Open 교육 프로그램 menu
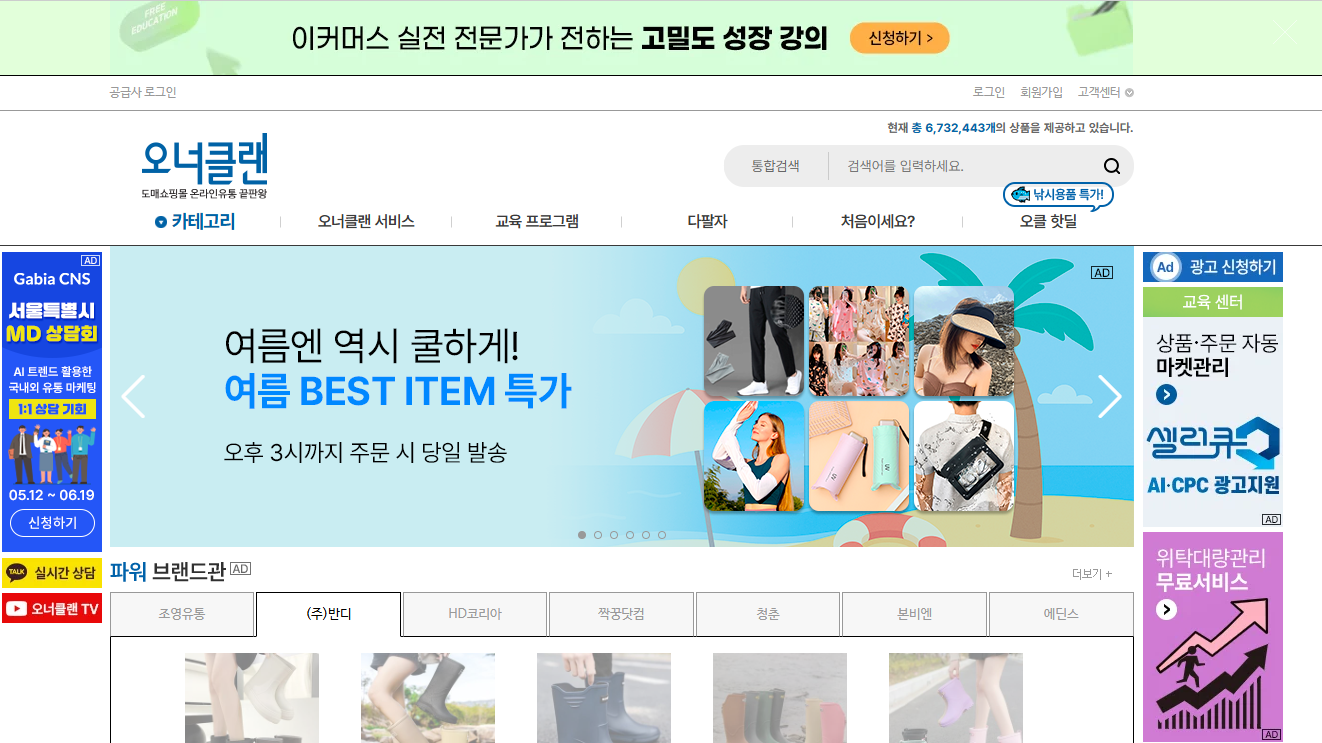 [537, 222]
